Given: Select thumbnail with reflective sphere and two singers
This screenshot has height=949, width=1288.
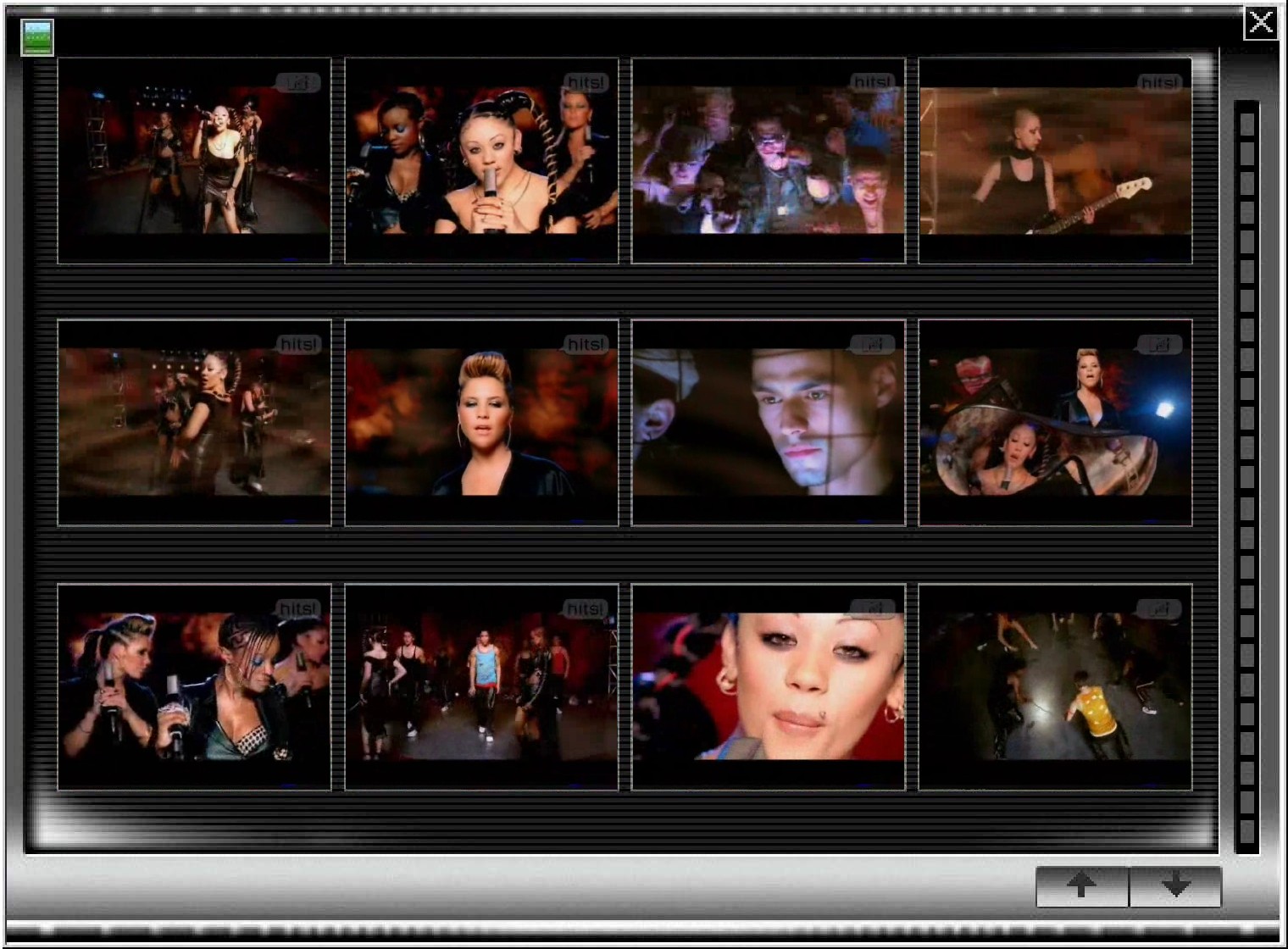Looking at the screenshot, I should pyautogui.click(x=1056, y=423).
